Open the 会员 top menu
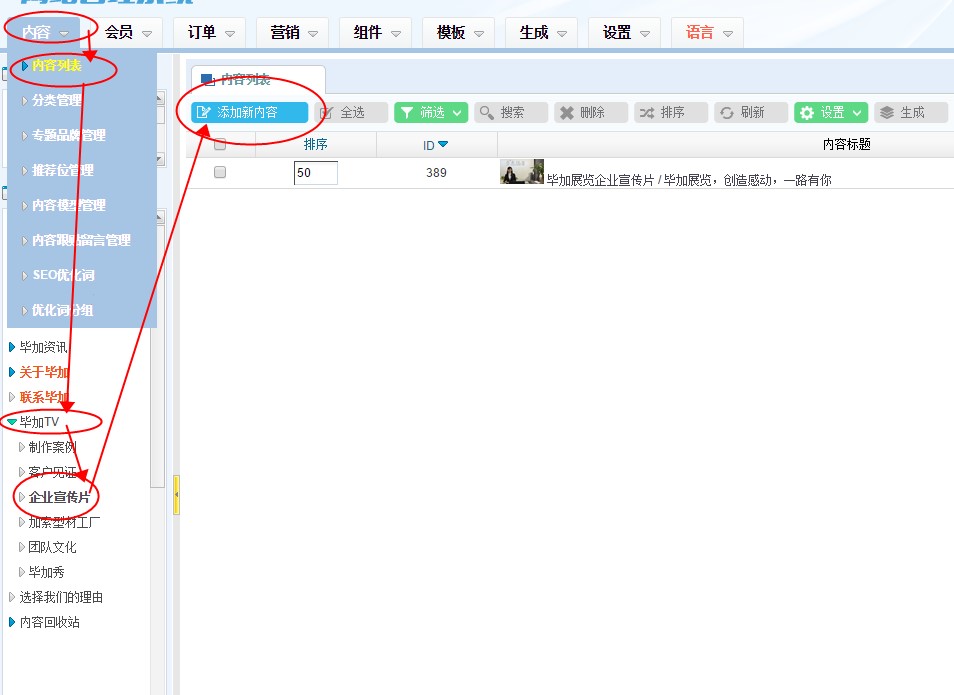The height and width of the screenshot is (695, 954). click(x=128, y=33)
